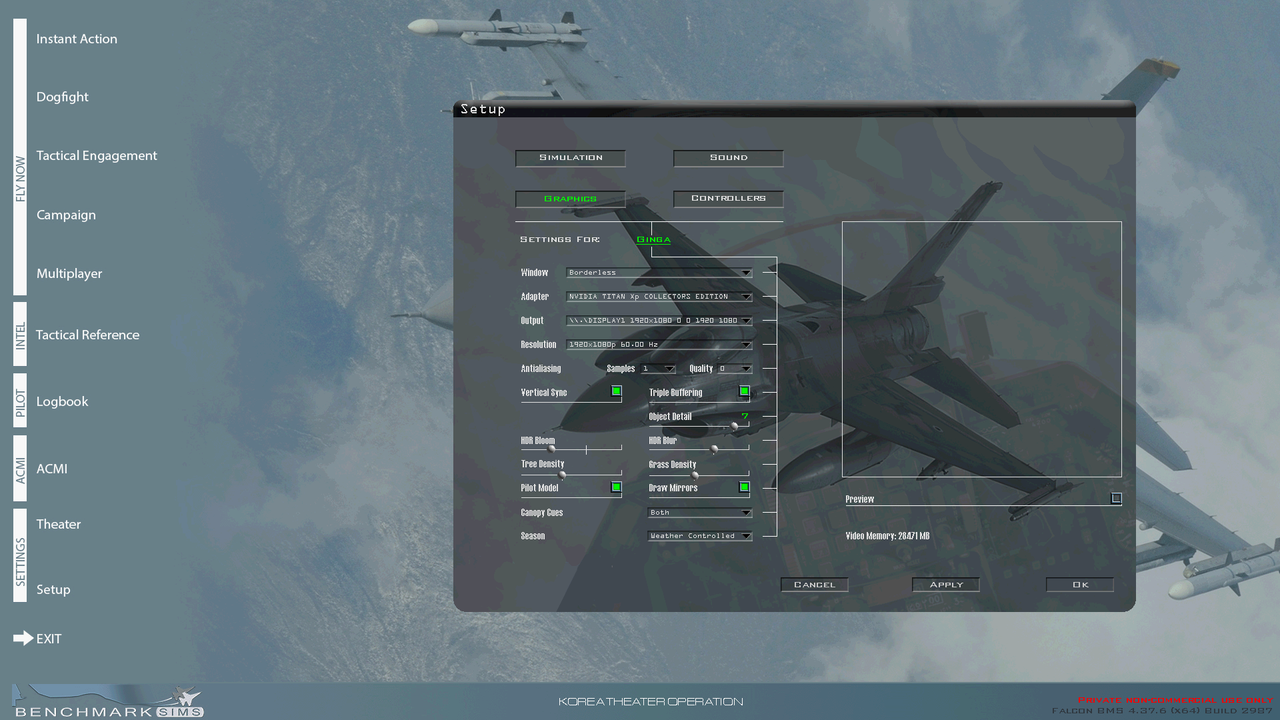Open the Window mode dropdown

click(x=659, y=272)
